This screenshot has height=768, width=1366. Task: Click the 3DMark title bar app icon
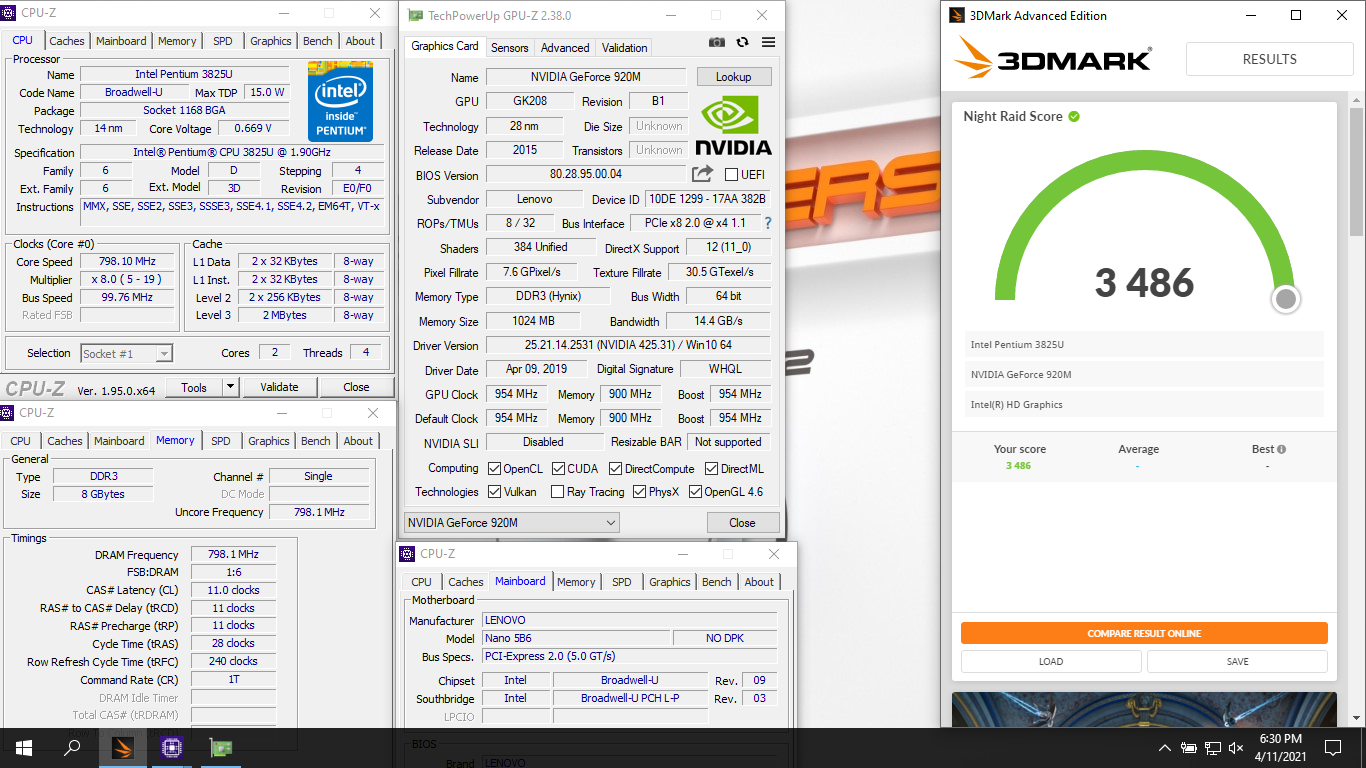tap(957, 15)
